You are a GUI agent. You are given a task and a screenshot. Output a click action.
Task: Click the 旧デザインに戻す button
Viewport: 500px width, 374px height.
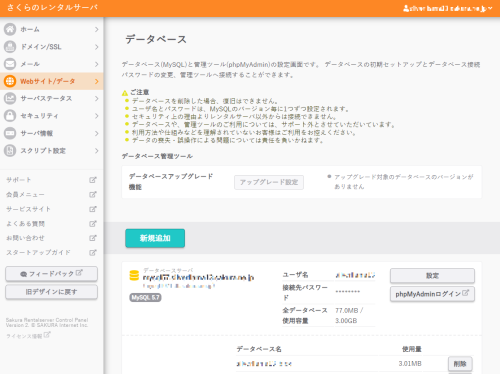click(51, 292)
